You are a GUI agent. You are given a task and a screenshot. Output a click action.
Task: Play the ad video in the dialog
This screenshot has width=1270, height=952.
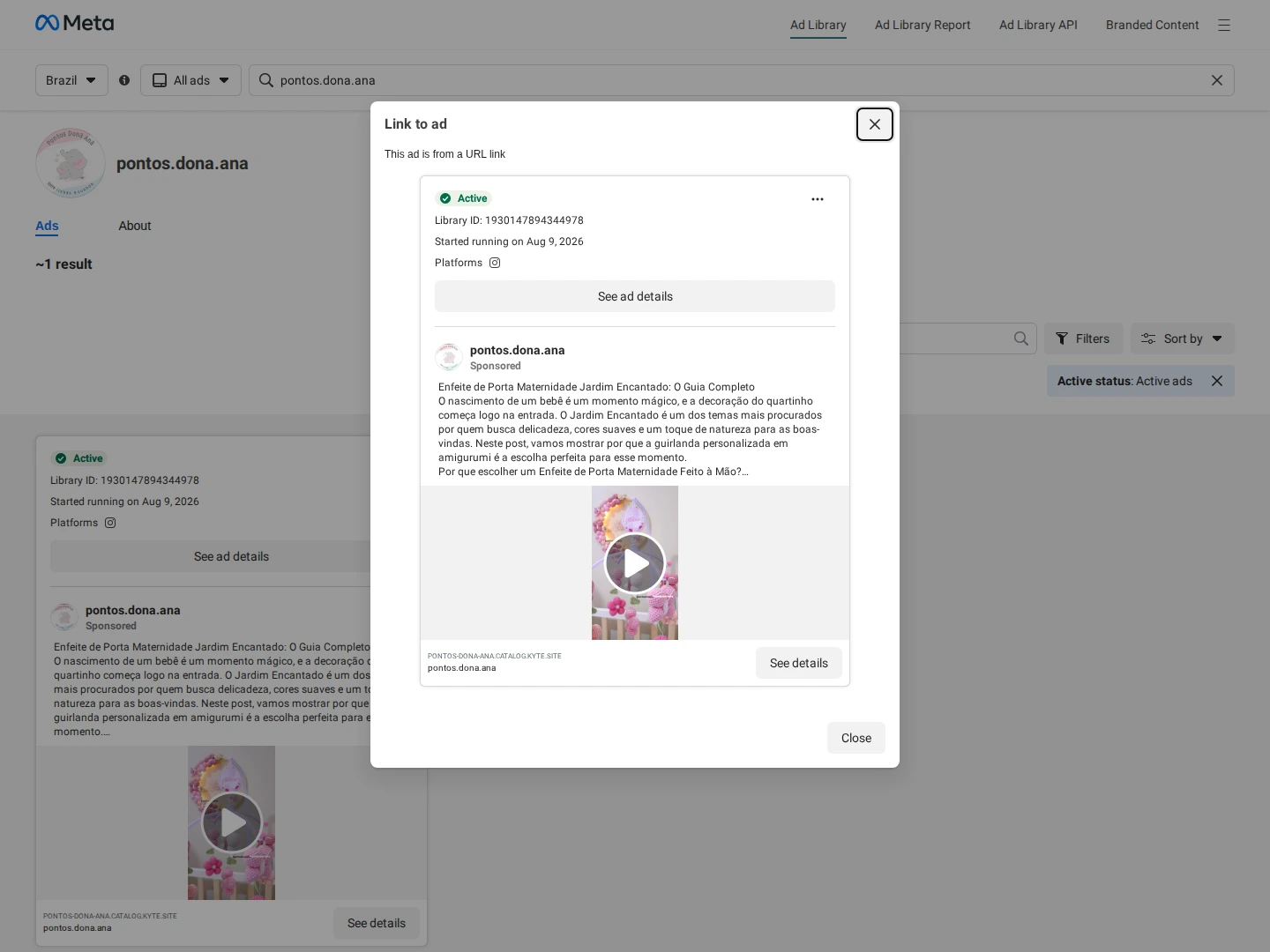635,563
